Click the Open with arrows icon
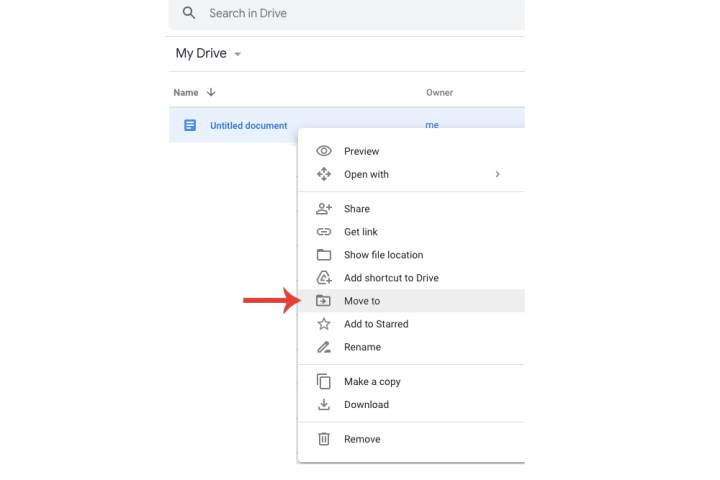This screenshot has width=720, height=480. (324, 174)
